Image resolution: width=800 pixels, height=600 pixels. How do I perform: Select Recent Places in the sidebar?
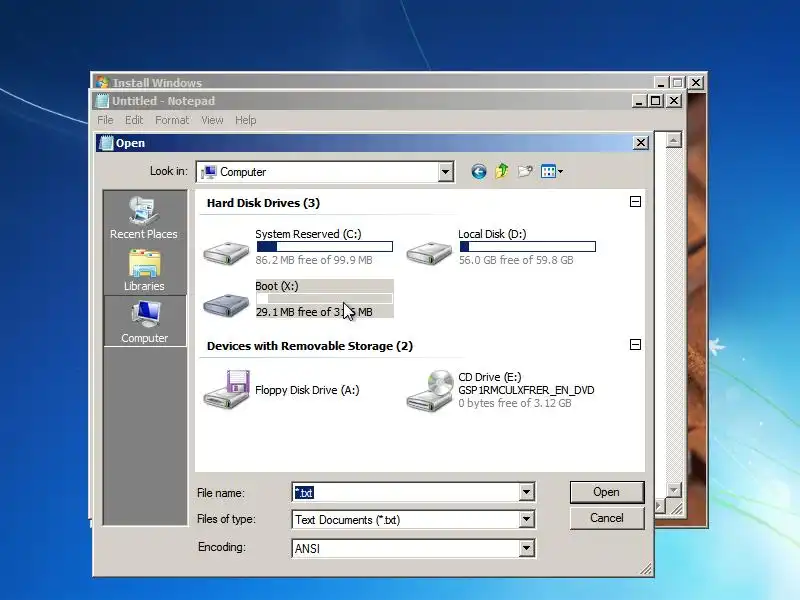(x=144, y=218)
